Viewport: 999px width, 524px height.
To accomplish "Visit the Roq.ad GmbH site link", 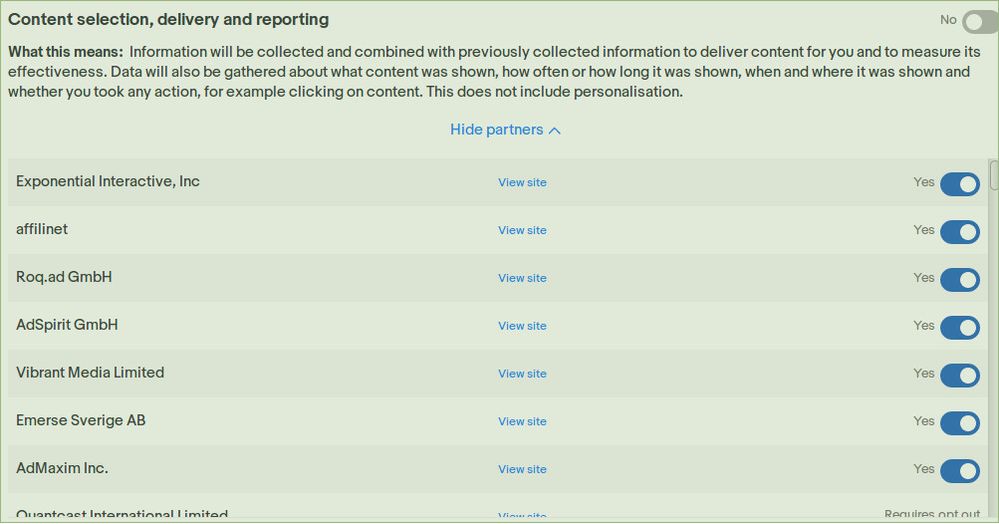I will pyautogui.click(x=522, y=278).
